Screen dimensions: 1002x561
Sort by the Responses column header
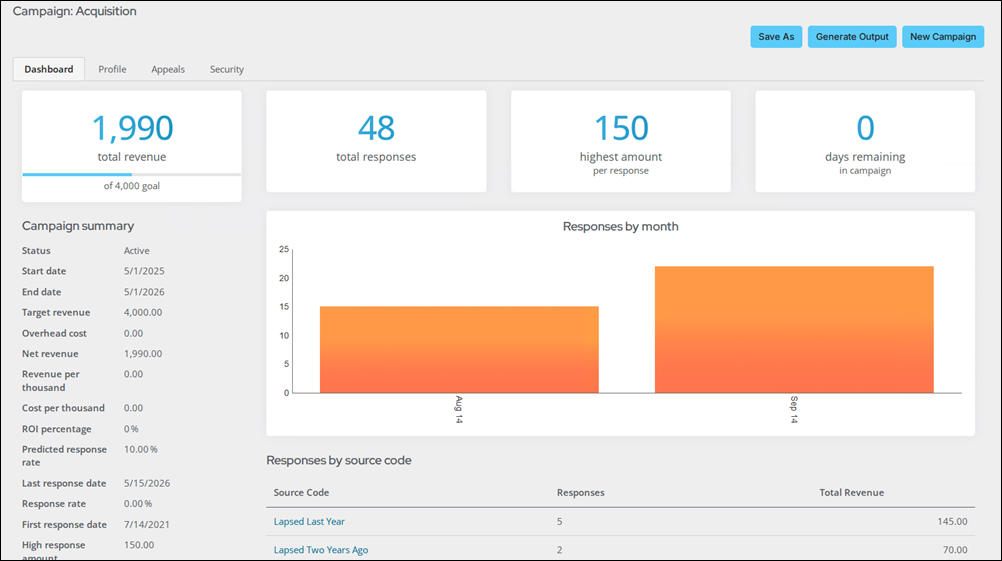pyautogui.click(x=580, y=493)
